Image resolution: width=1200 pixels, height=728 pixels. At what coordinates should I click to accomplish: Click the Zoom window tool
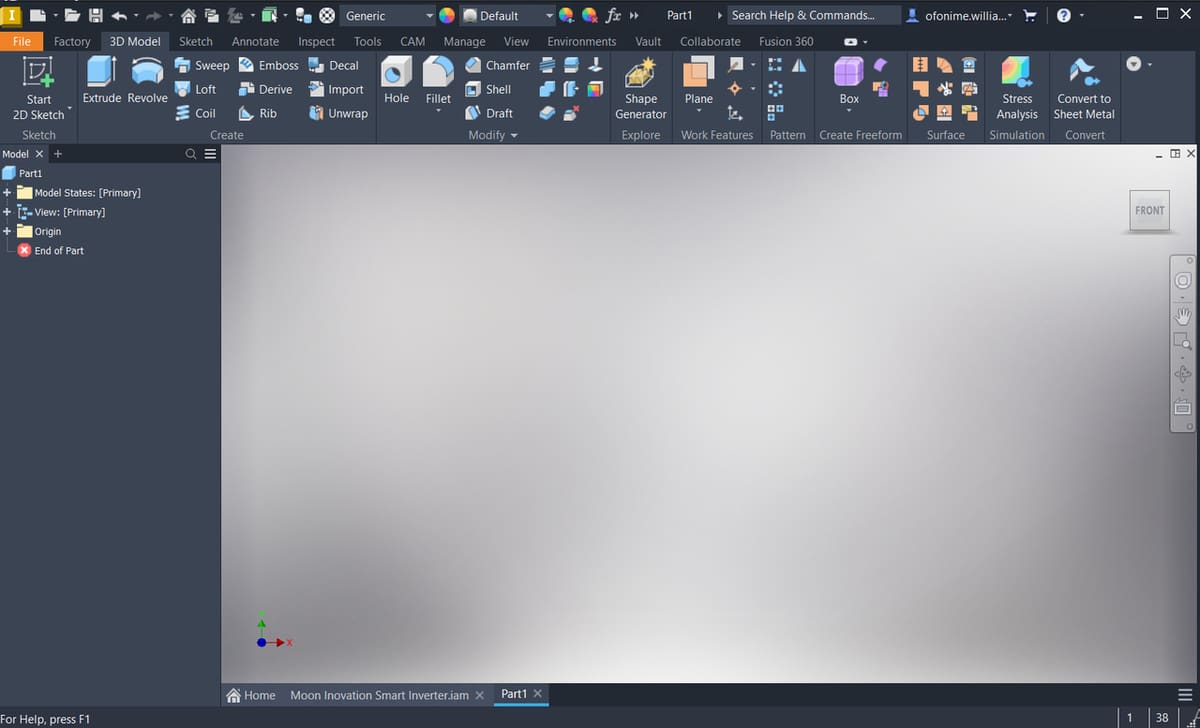coord(1182,343)
